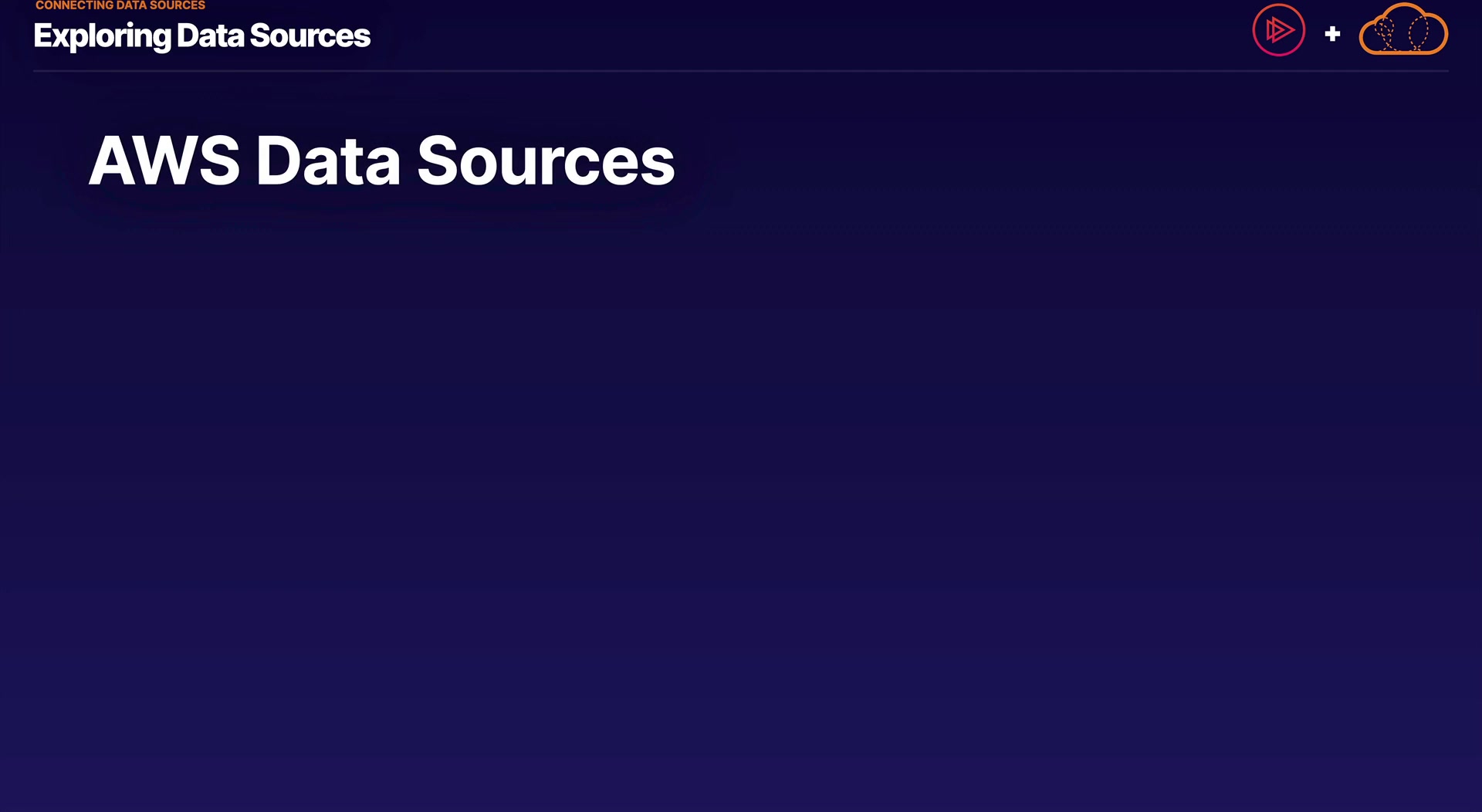Viewport: 1482px width, 812px height.
Task: Click the "Exploring Data Sources" slide title
Action: tap(202, 36)
